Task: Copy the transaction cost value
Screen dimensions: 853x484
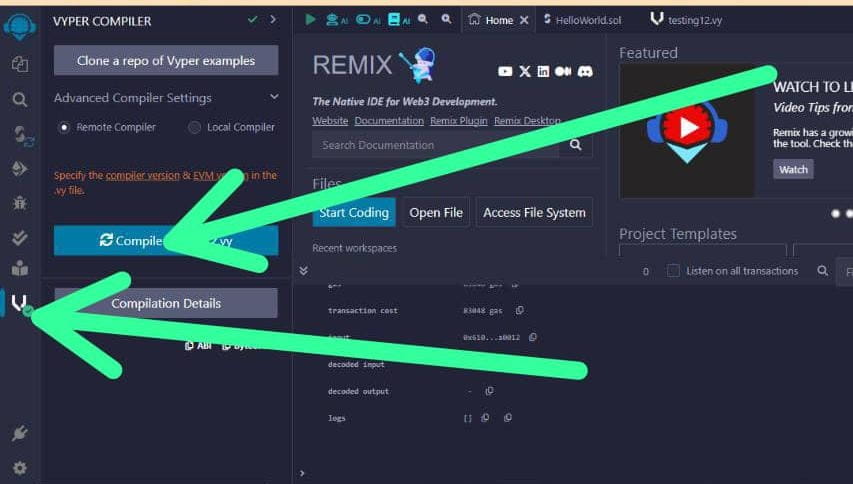Action: [x=519, y=311]
